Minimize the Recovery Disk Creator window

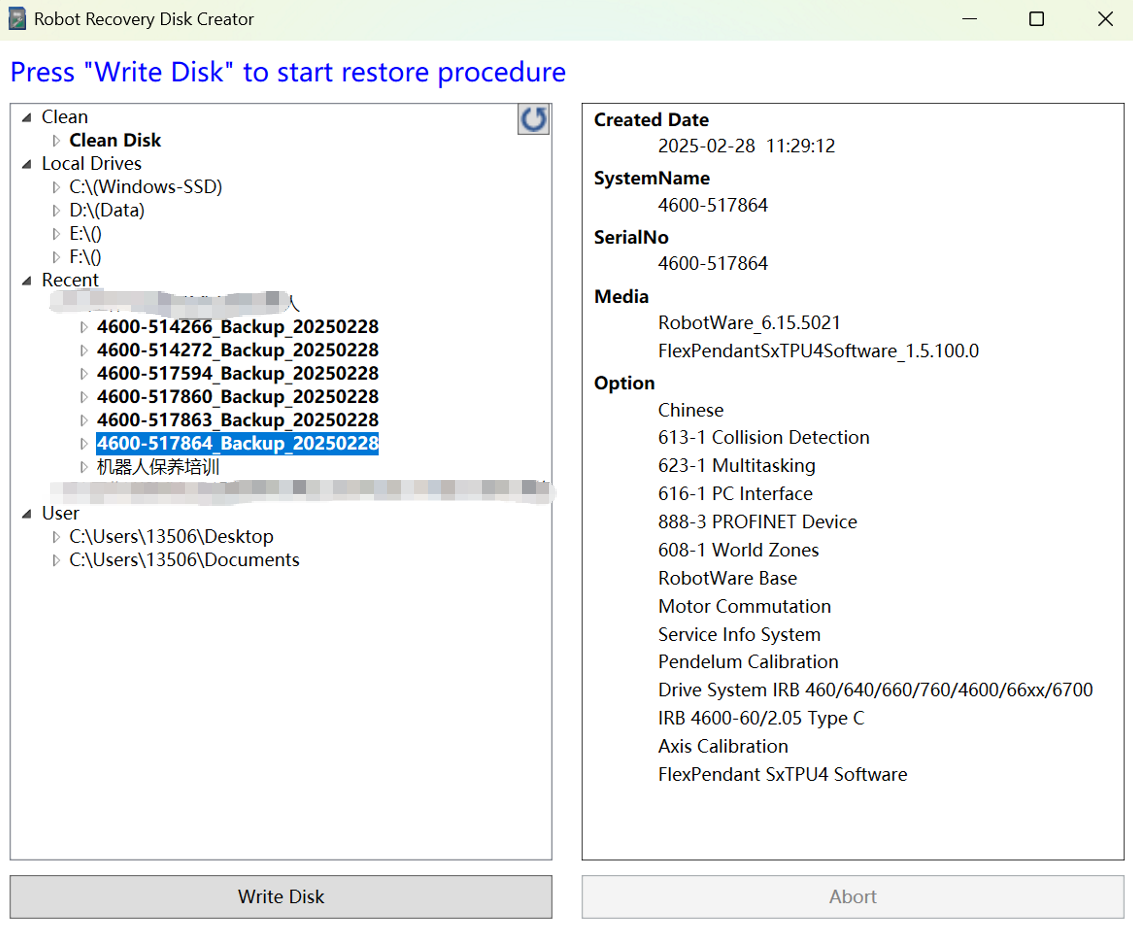pyautogui.click(x=970, y=19)
